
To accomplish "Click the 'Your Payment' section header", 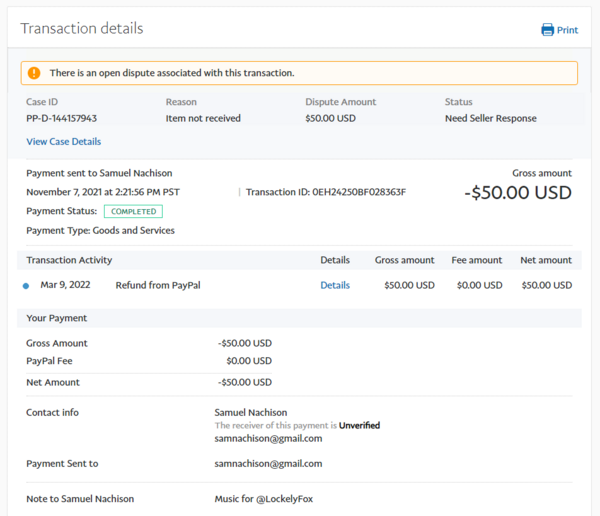I will point(57,318).
